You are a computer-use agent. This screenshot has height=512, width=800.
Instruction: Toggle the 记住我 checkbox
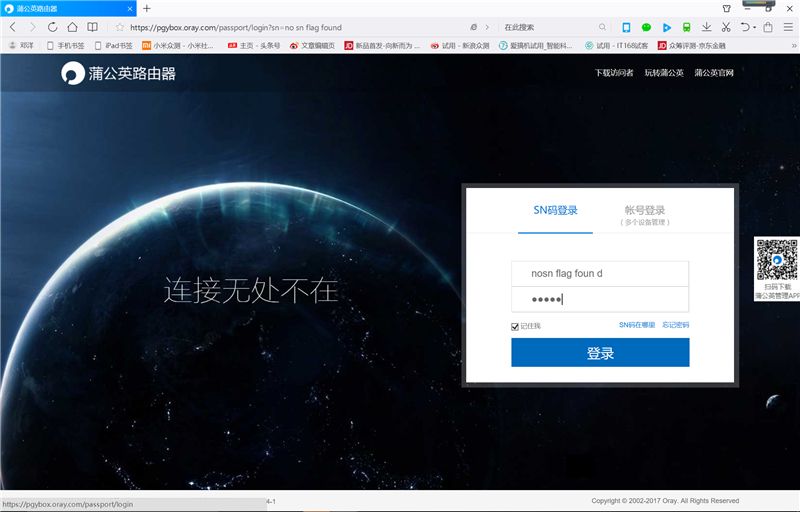coord(515,326)
